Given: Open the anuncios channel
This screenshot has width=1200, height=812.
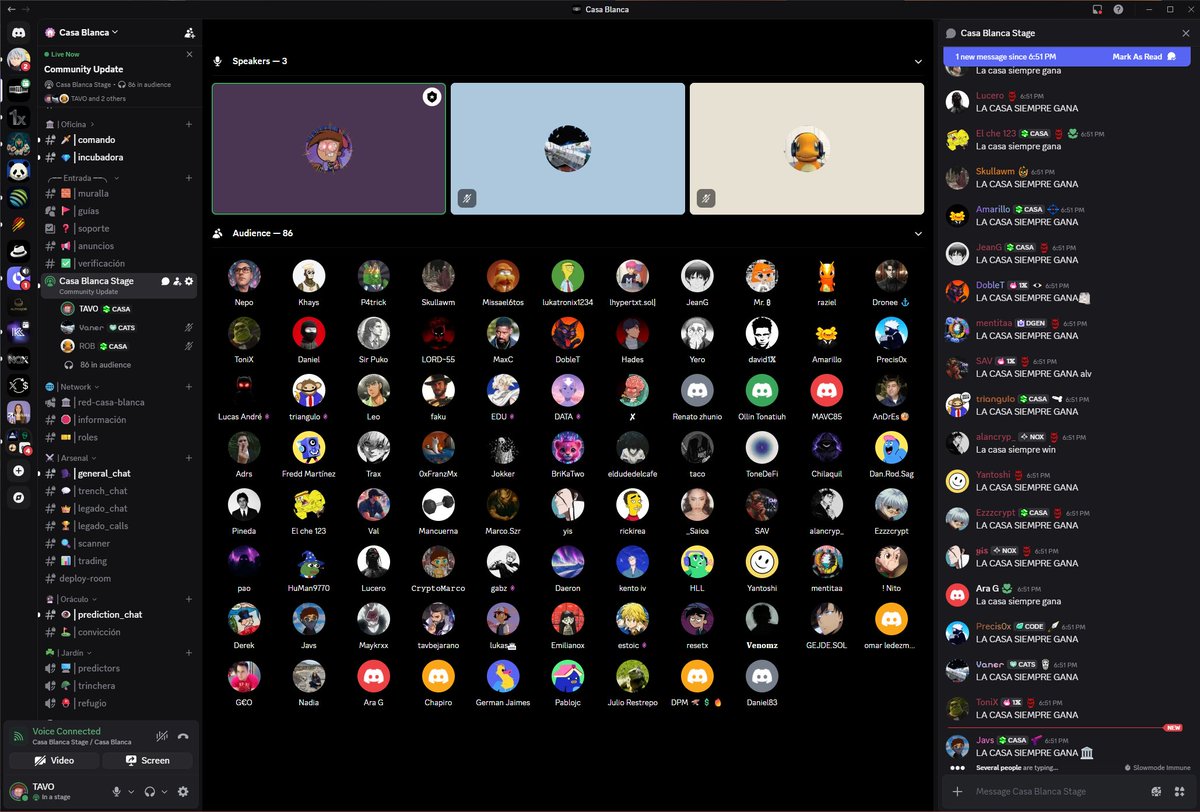Looking at the screenshot, I should click(119, 246).
